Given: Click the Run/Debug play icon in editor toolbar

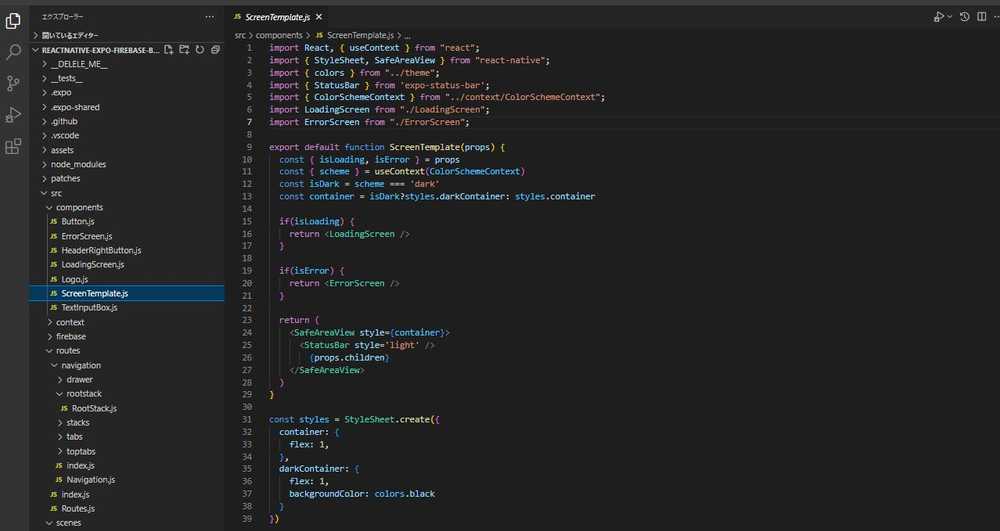Looking at the screenshot, I should [939, 17].
